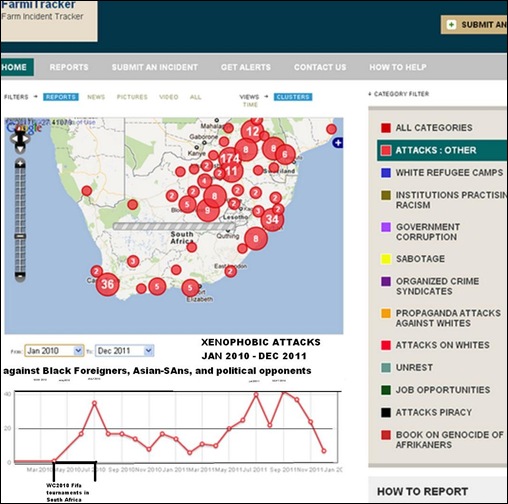Open the To date dropdown Dec 2011

point(124,351)
